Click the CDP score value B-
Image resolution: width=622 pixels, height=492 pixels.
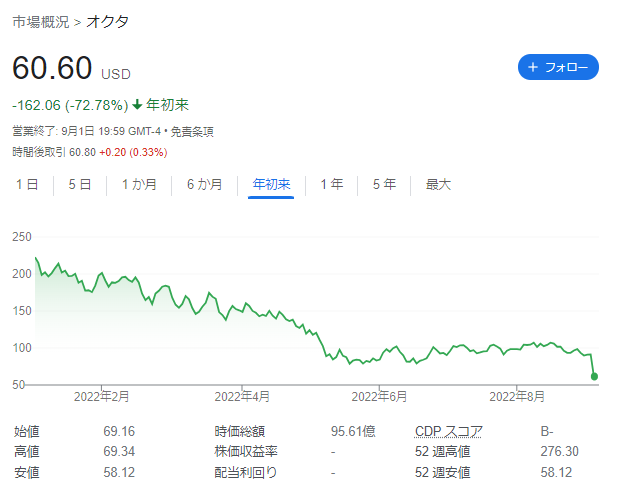pos(547,431)
